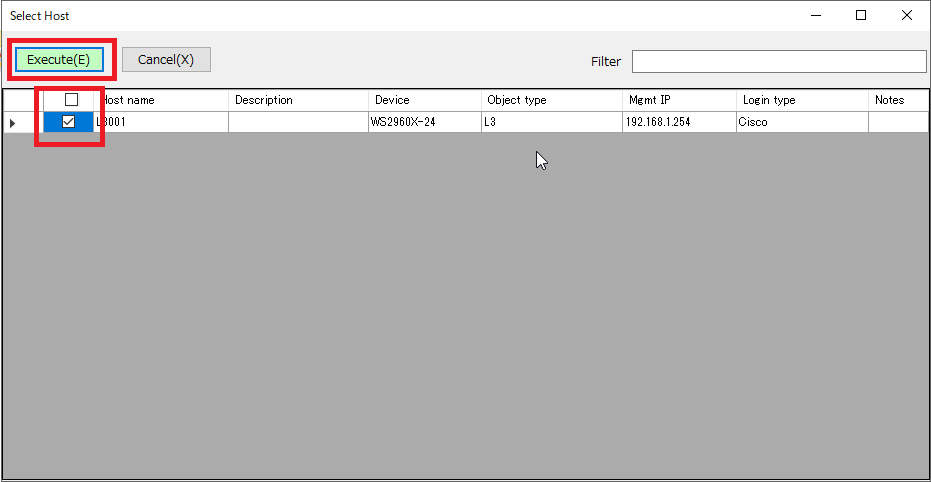Sort by Host name column header
This screenshot has height=482, width=931.
(160, 100)
